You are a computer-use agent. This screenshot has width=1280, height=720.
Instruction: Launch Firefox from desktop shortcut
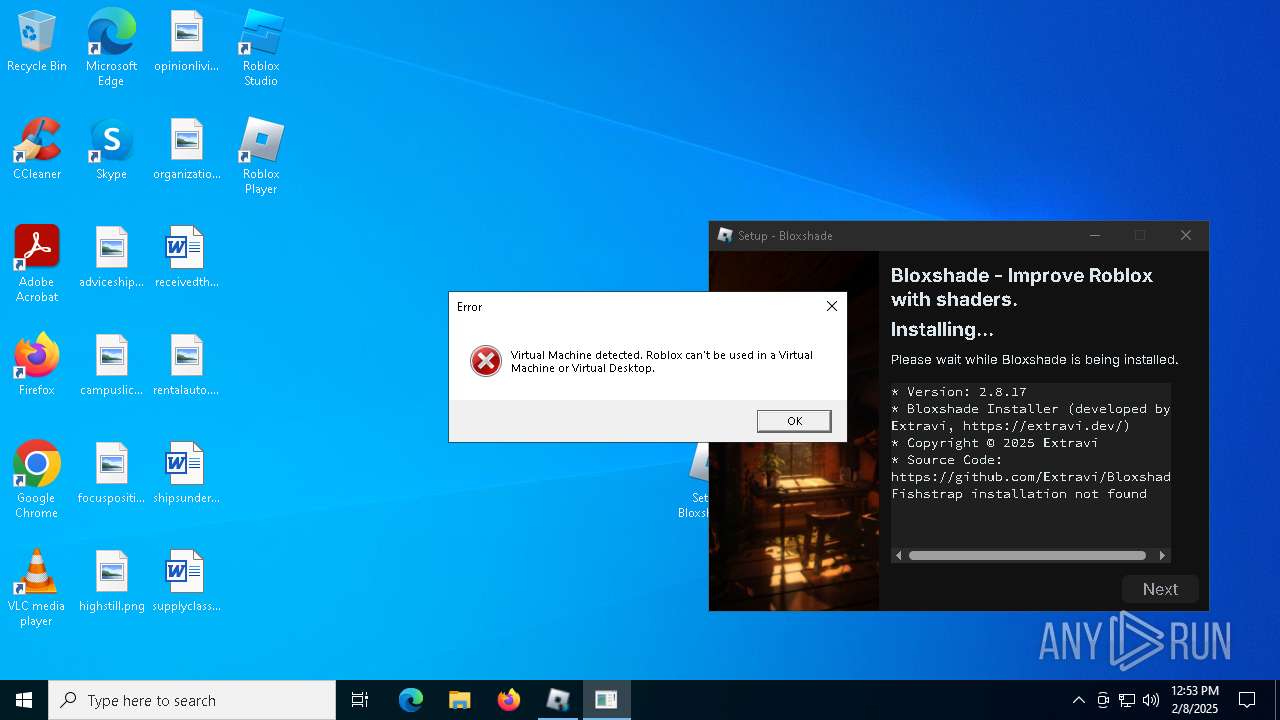tap(37, 366)
